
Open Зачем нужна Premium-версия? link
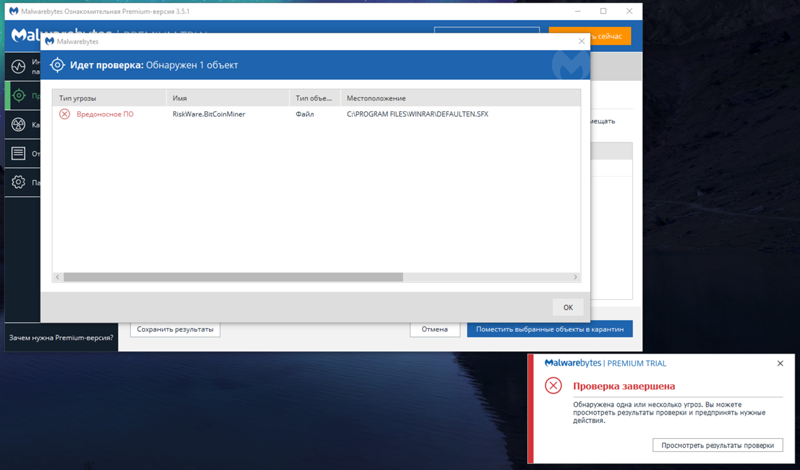pos(61,337)
